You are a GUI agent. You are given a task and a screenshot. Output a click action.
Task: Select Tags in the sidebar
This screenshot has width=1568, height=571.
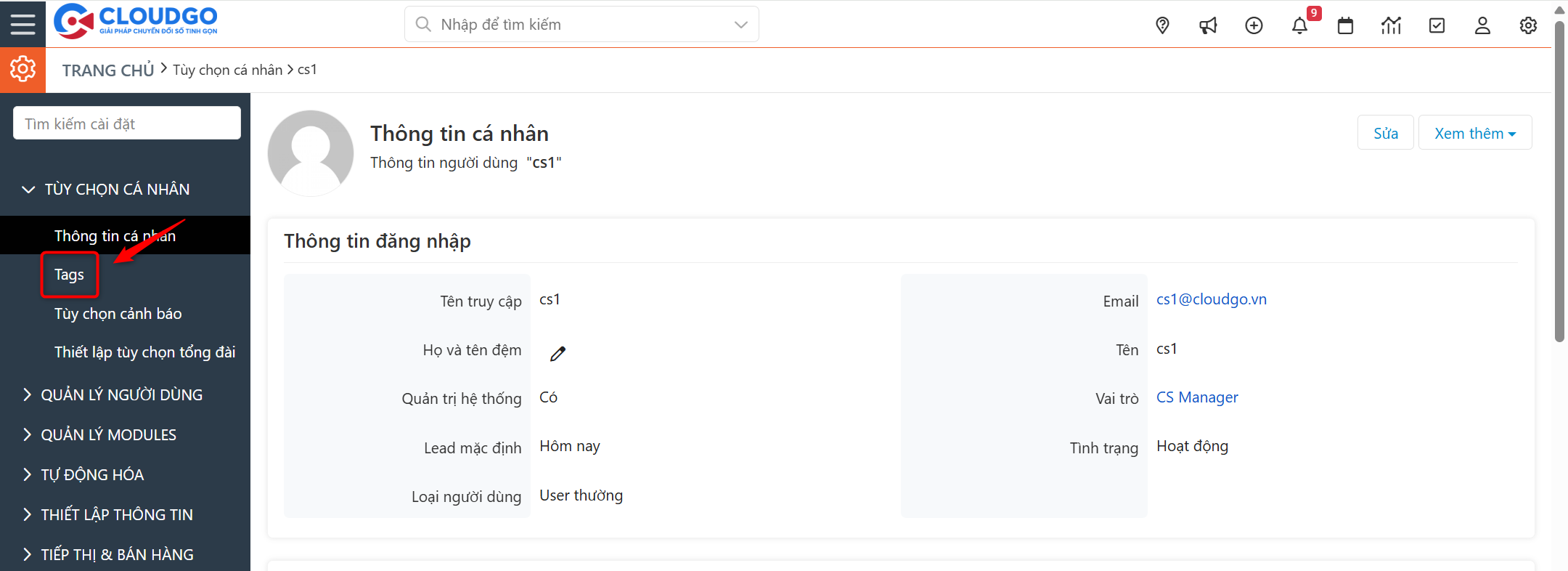point(69,275)
